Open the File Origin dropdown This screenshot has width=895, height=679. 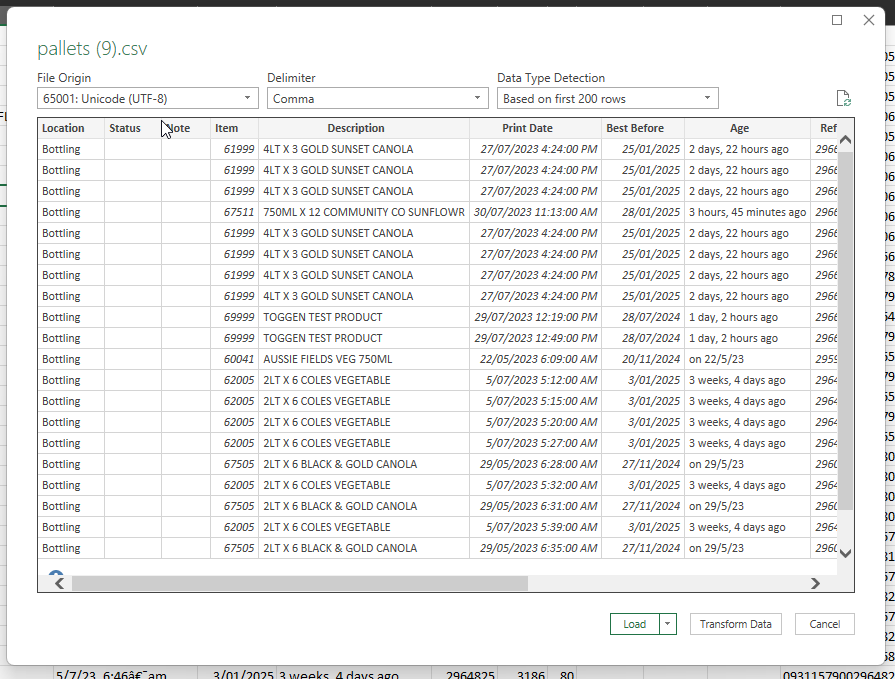tap(147, 98)
